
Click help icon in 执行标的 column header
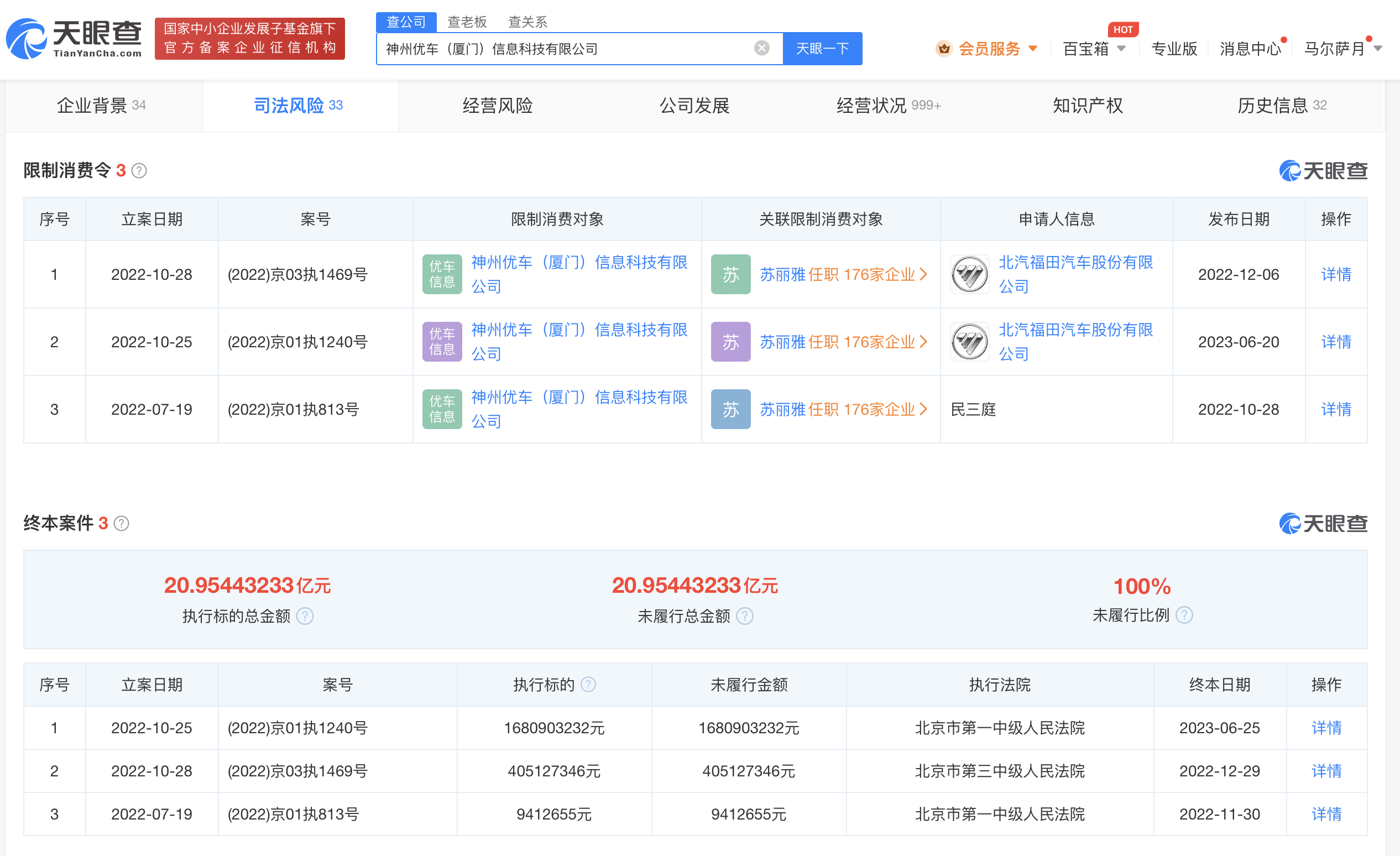tap(589, 685)
